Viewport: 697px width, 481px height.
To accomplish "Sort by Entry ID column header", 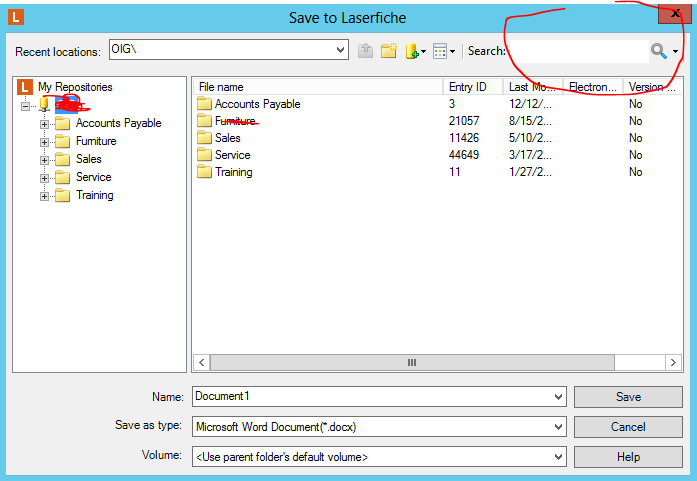I will [473, 87].
